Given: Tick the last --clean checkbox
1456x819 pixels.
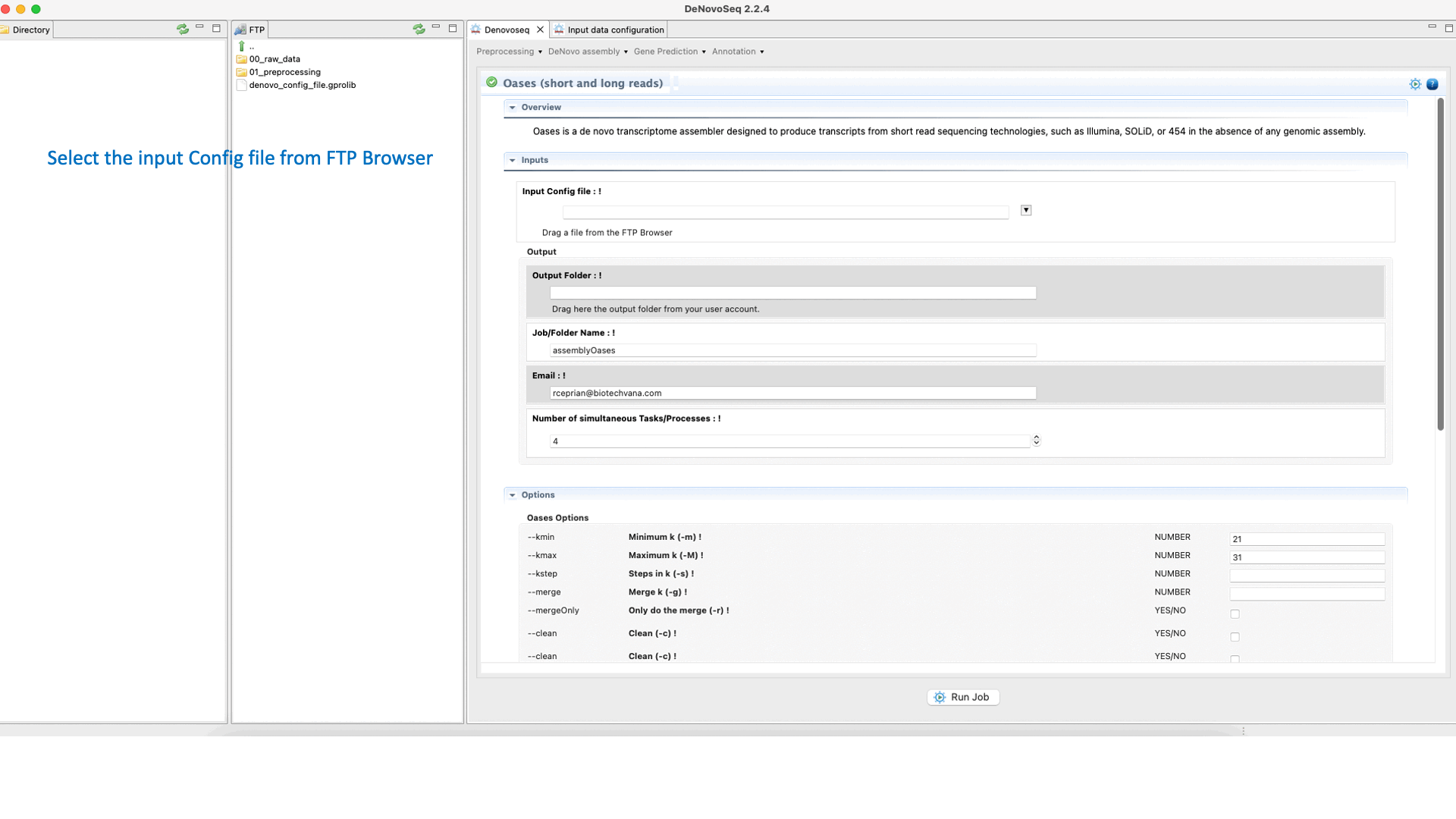Looking at the screenshot, I should click(x=1235, y=658).
